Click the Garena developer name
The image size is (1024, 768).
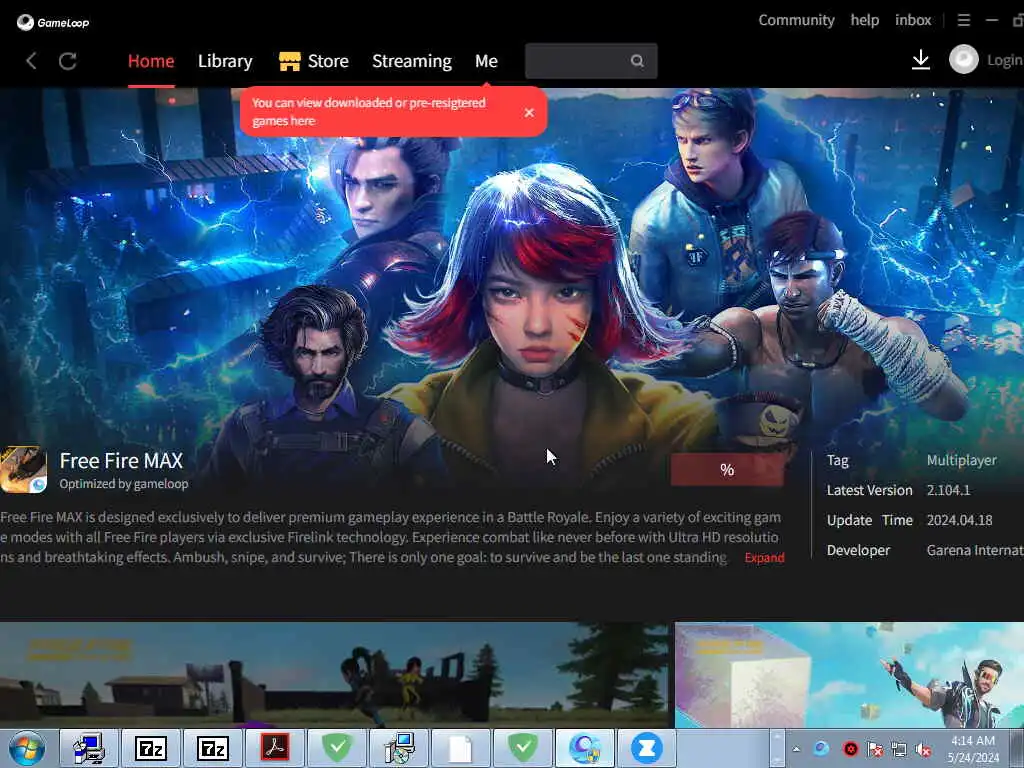(974, 550)
